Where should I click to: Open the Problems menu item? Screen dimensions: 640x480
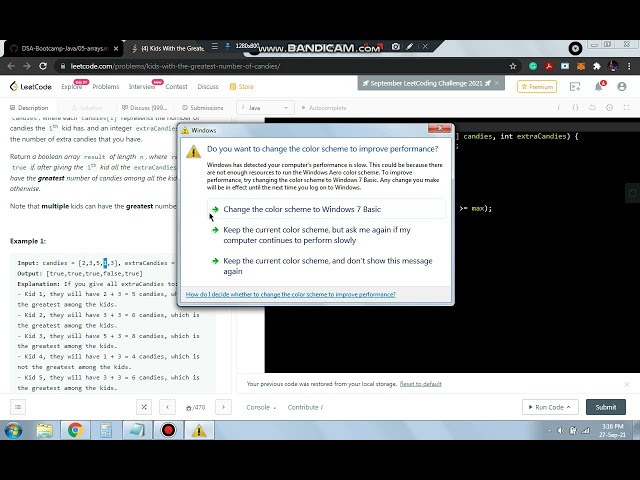(106, 87)
